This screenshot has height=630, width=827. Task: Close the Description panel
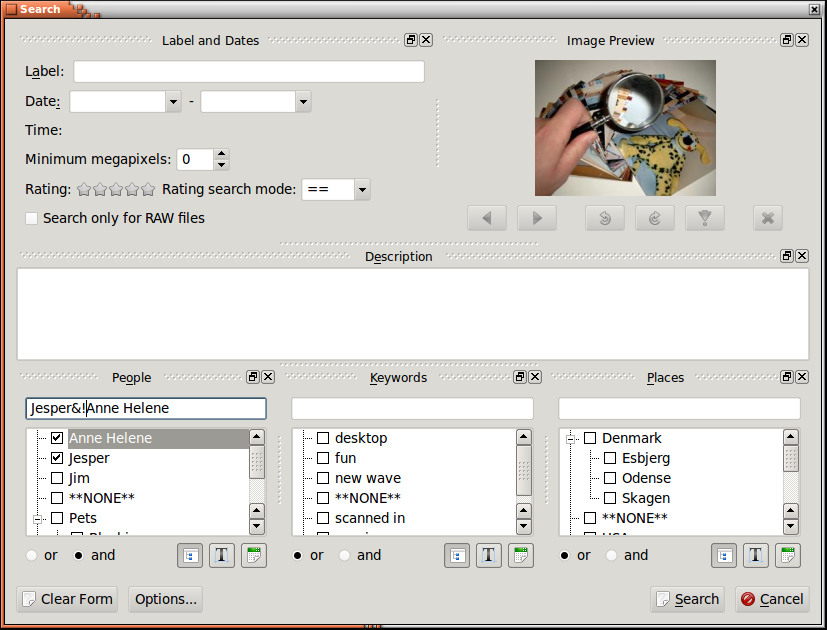[x=802, y=256]
